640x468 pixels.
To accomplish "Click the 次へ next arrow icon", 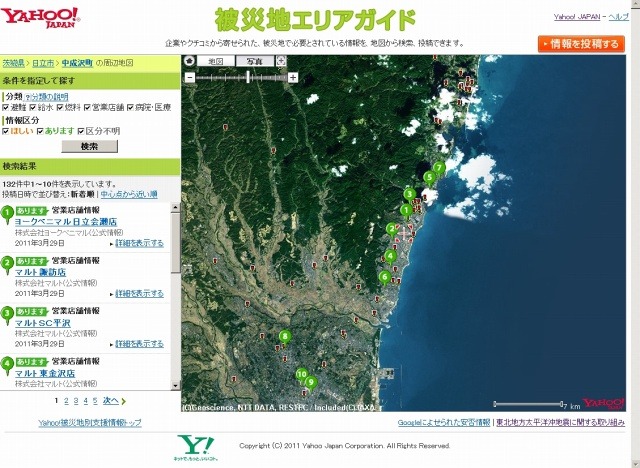I will tap(123, 401).
